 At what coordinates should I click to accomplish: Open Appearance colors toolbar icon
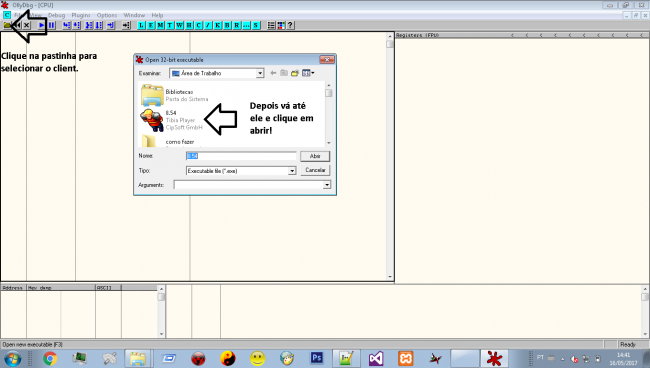281,25
